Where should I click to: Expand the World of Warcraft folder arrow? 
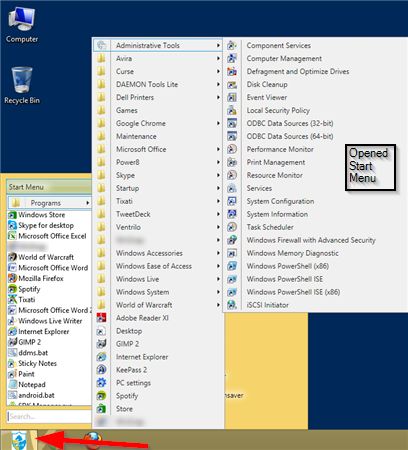pos(218,305)
